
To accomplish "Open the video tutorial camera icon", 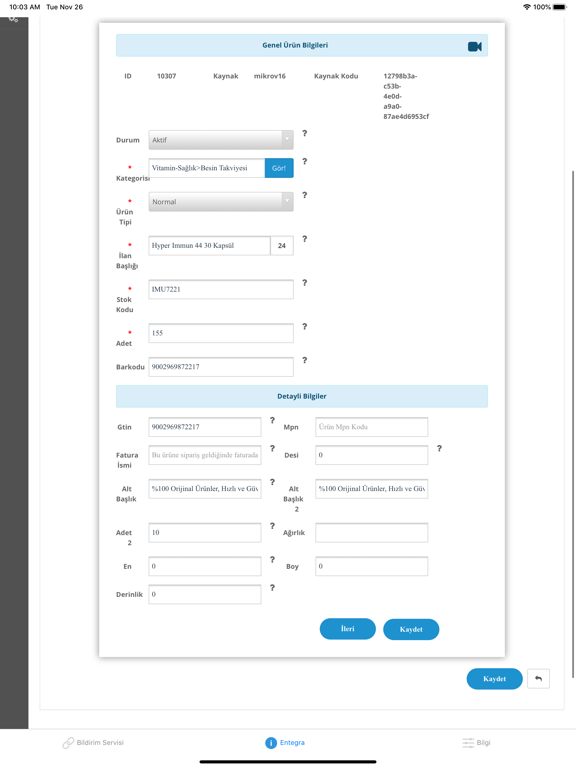I will point(475,47).
